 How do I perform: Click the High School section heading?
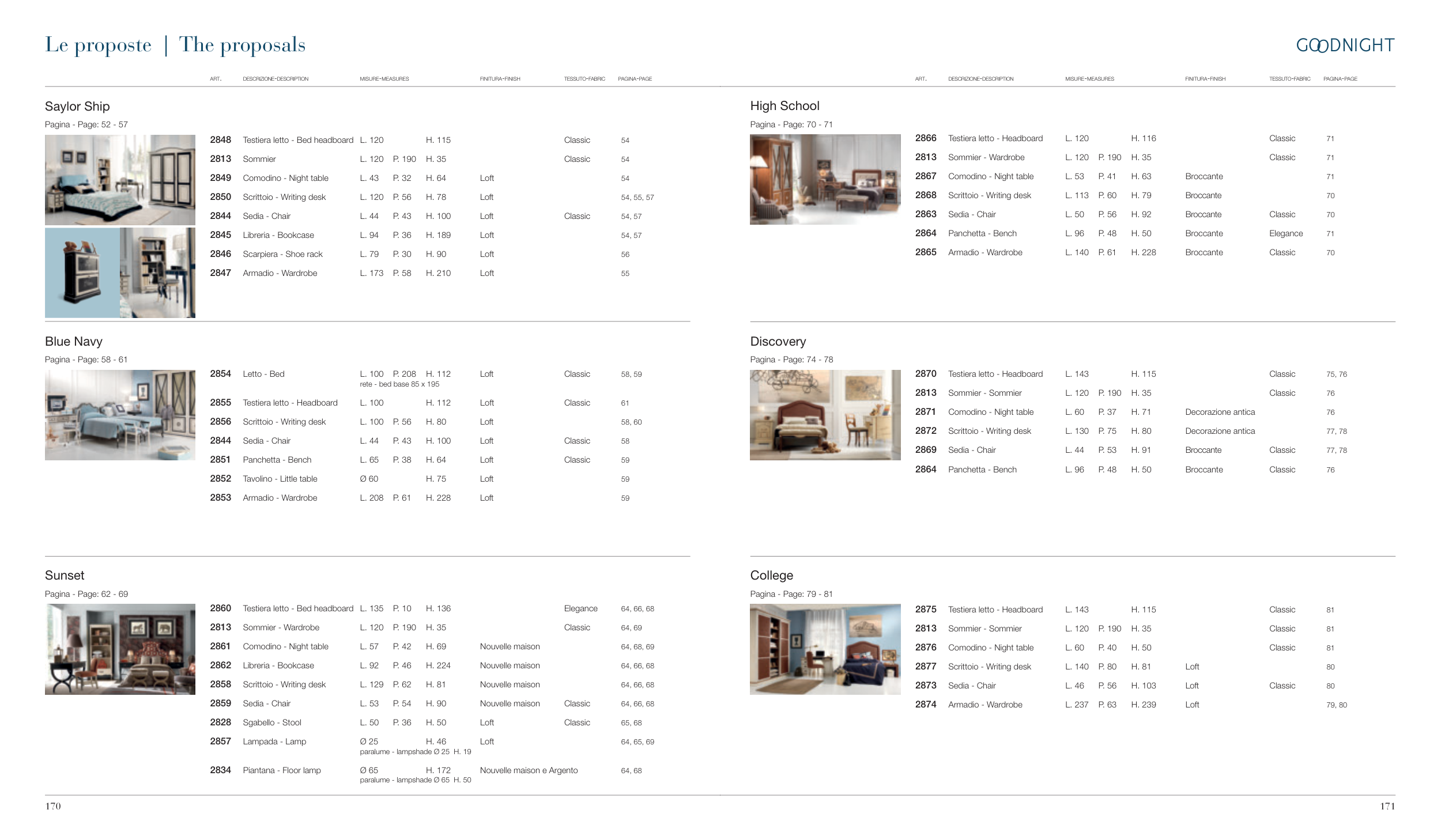[784, 106]
